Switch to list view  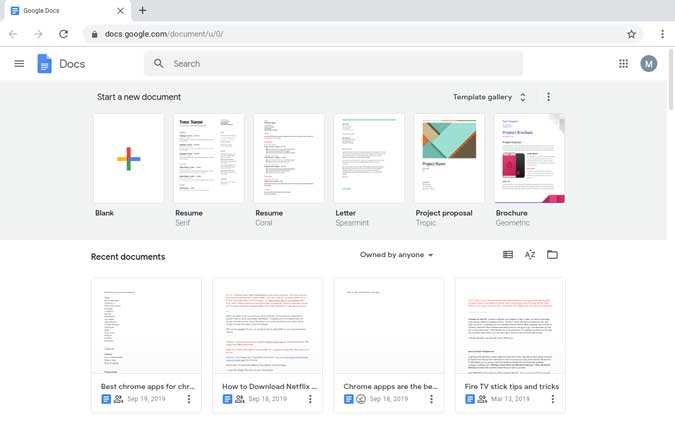508,254
